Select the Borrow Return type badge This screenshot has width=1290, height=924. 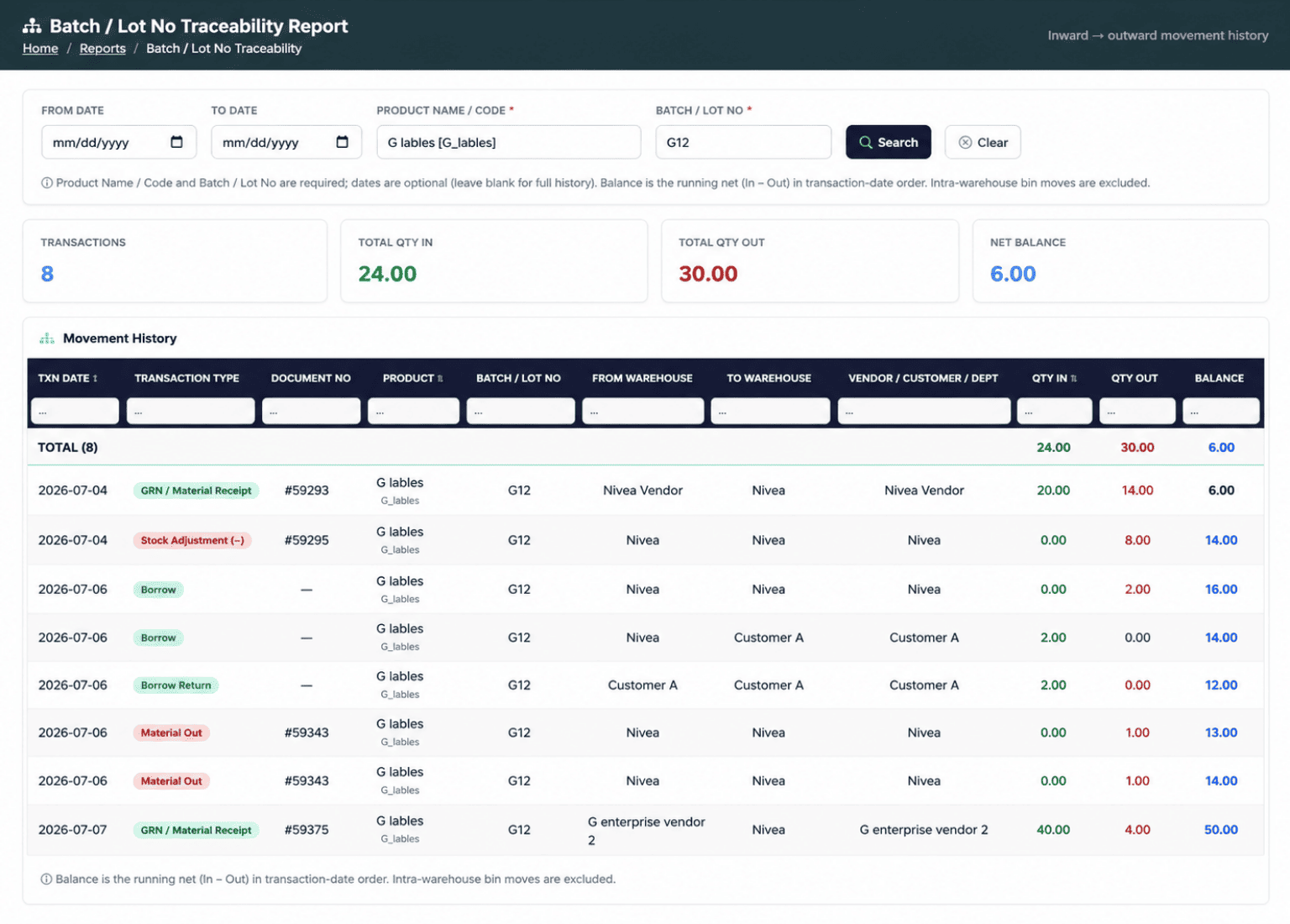tap(176, 685)
